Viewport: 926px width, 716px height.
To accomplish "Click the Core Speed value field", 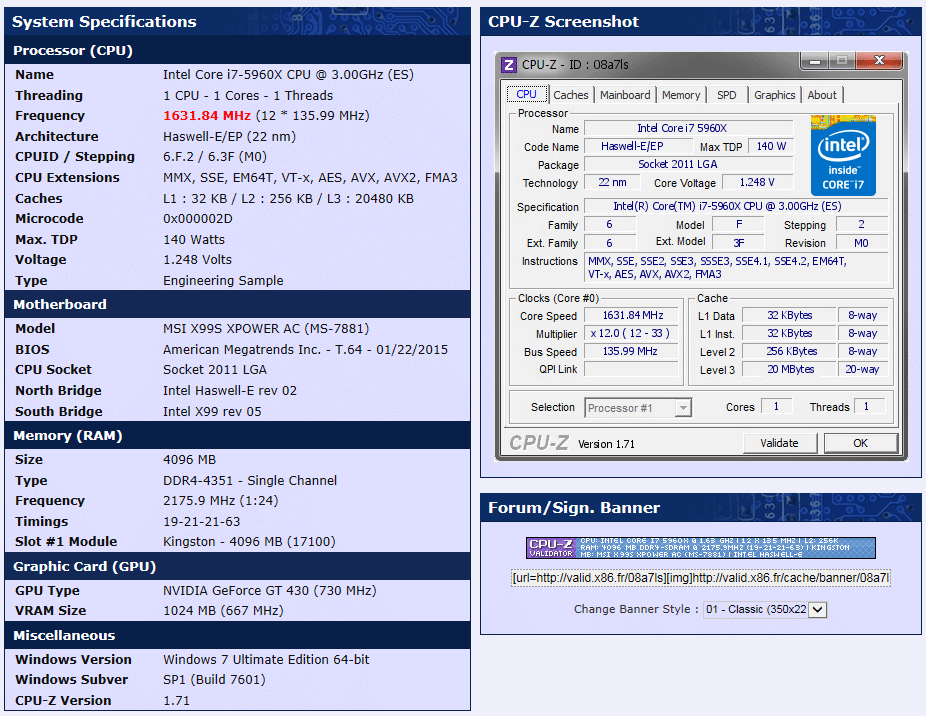I will pyautogui.click(x=632, y=316).
